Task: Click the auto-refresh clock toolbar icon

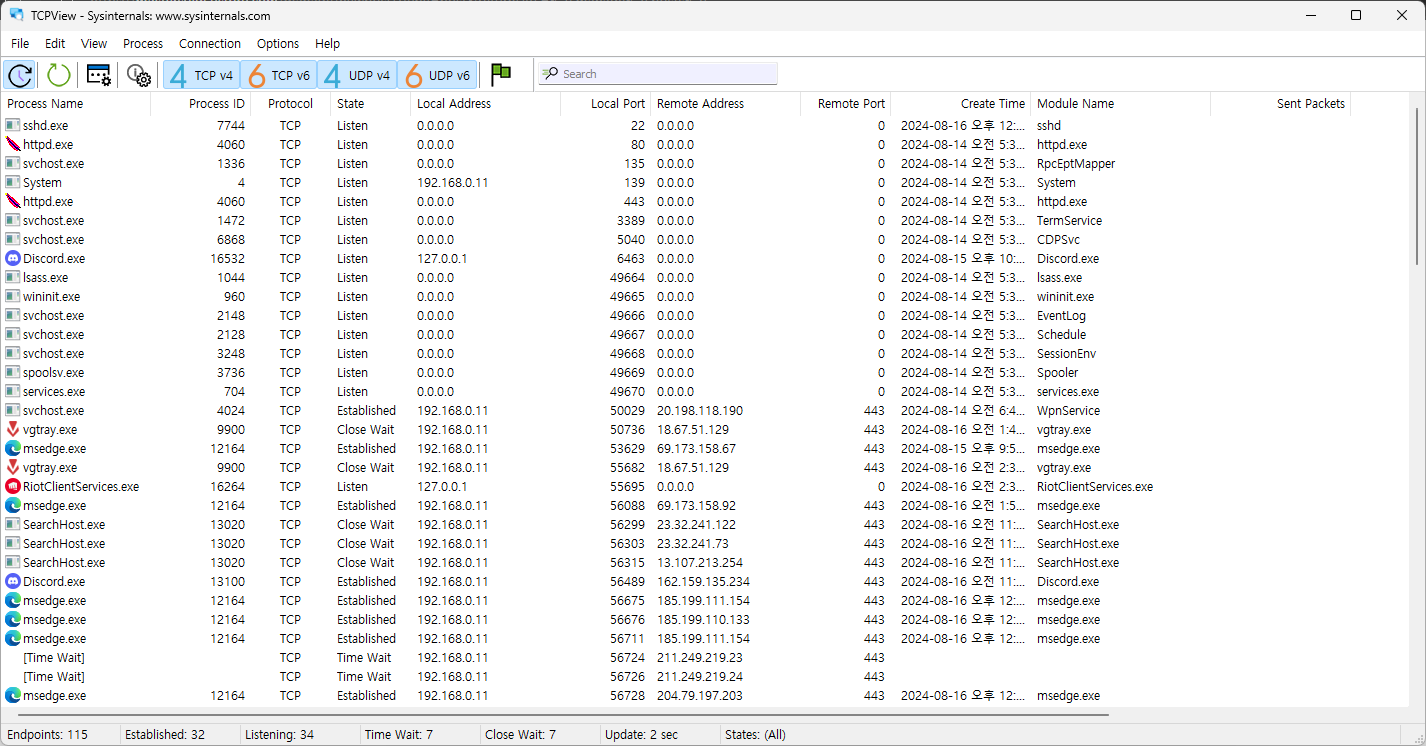Action: [x=20, y=75]
